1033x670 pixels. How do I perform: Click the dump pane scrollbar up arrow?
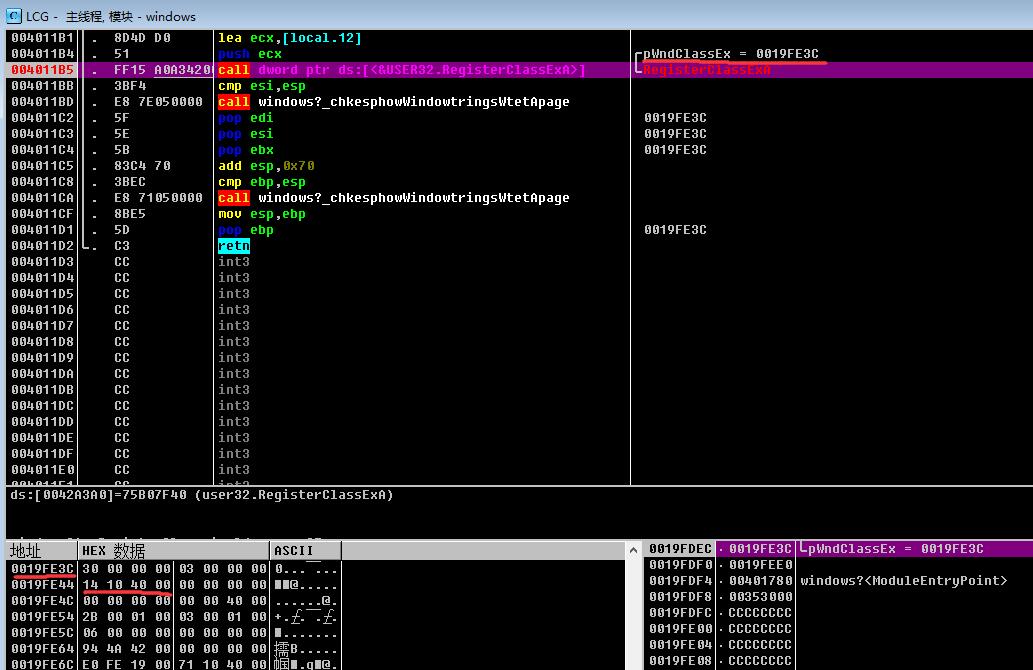point(633,550)
